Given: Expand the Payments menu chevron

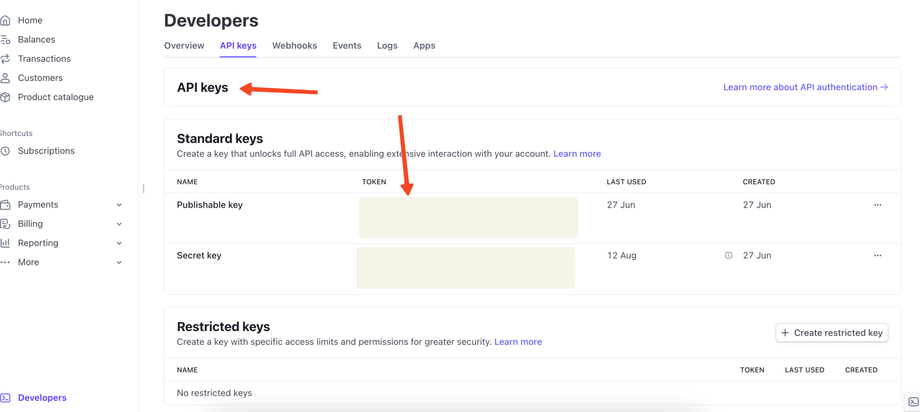Looking at the screenshot, I should pyautogui.click(x=119, y=205).
